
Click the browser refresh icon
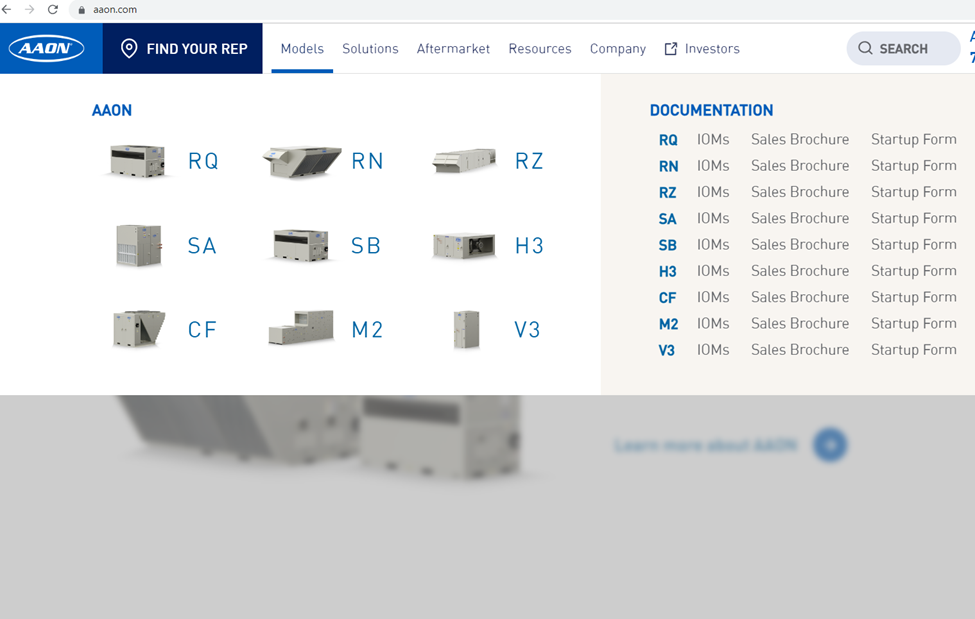click(53, 10)
